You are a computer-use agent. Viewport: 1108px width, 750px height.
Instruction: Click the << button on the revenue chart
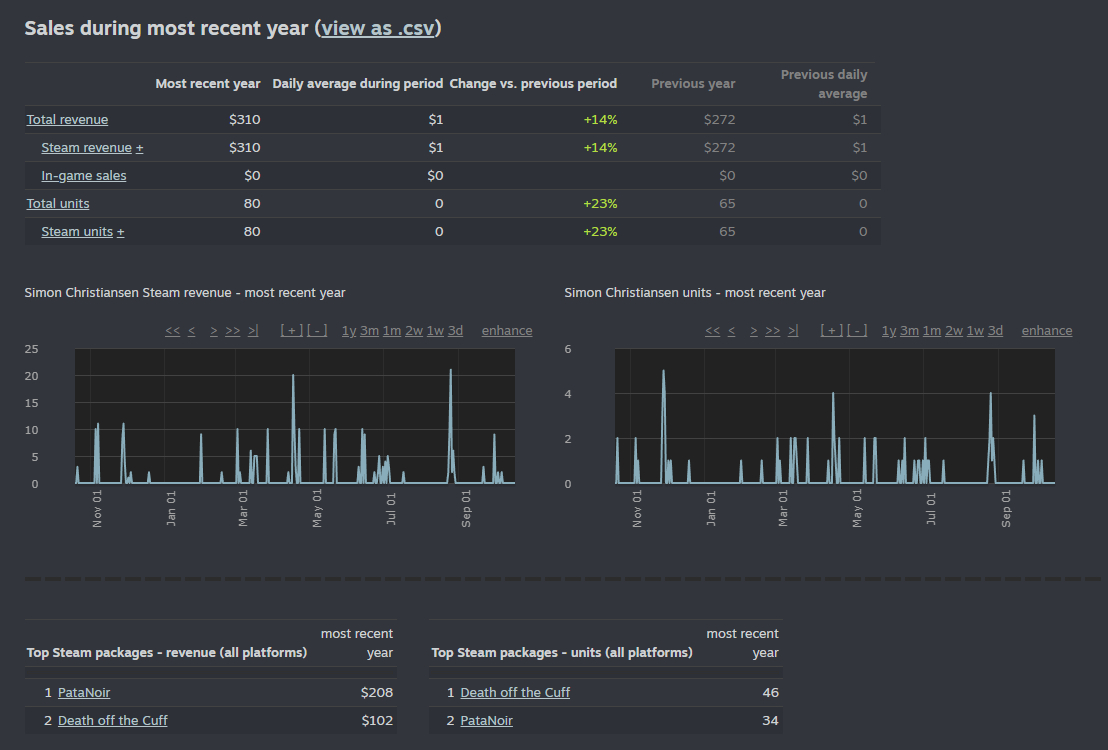pos(172,331)
